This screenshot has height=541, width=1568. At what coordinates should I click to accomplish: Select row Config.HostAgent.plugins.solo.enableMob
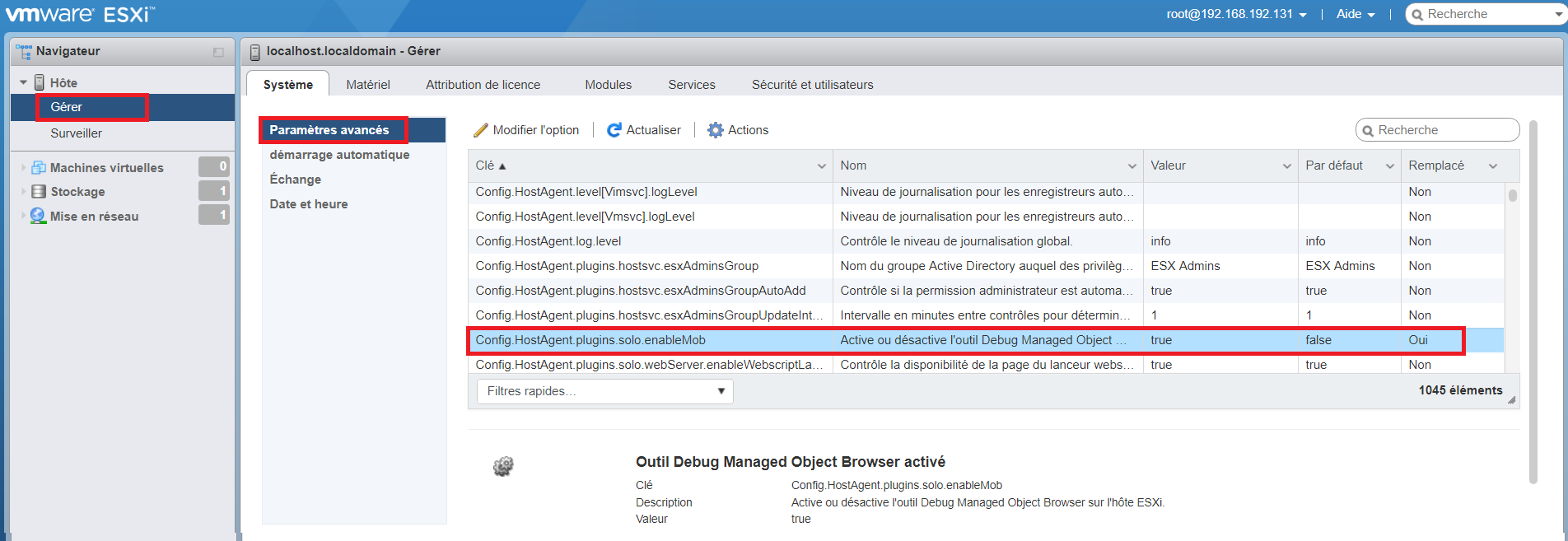point(986,340)
